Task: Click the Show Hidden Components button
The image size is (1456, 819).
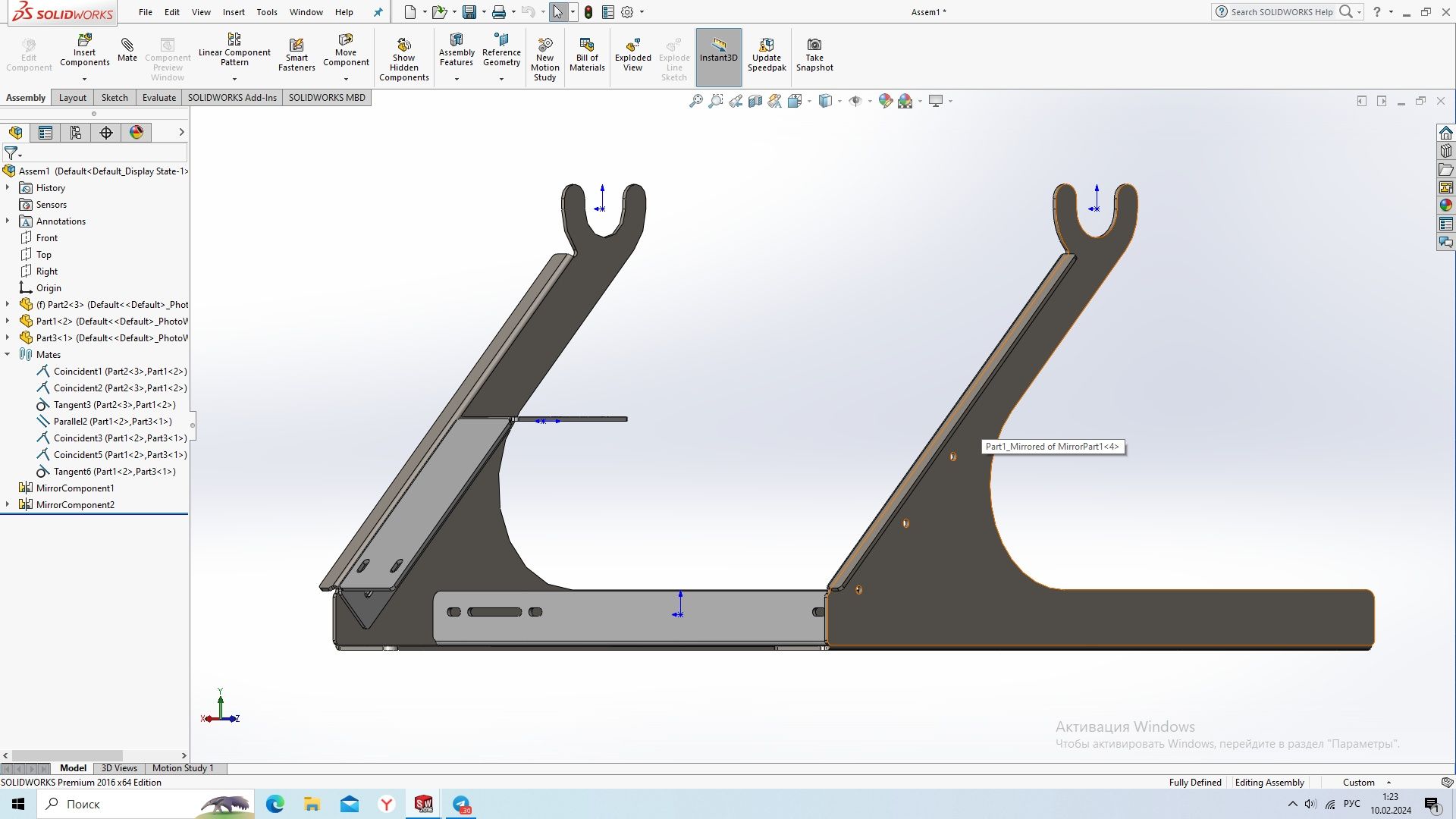Action: [x=404, y=57]
